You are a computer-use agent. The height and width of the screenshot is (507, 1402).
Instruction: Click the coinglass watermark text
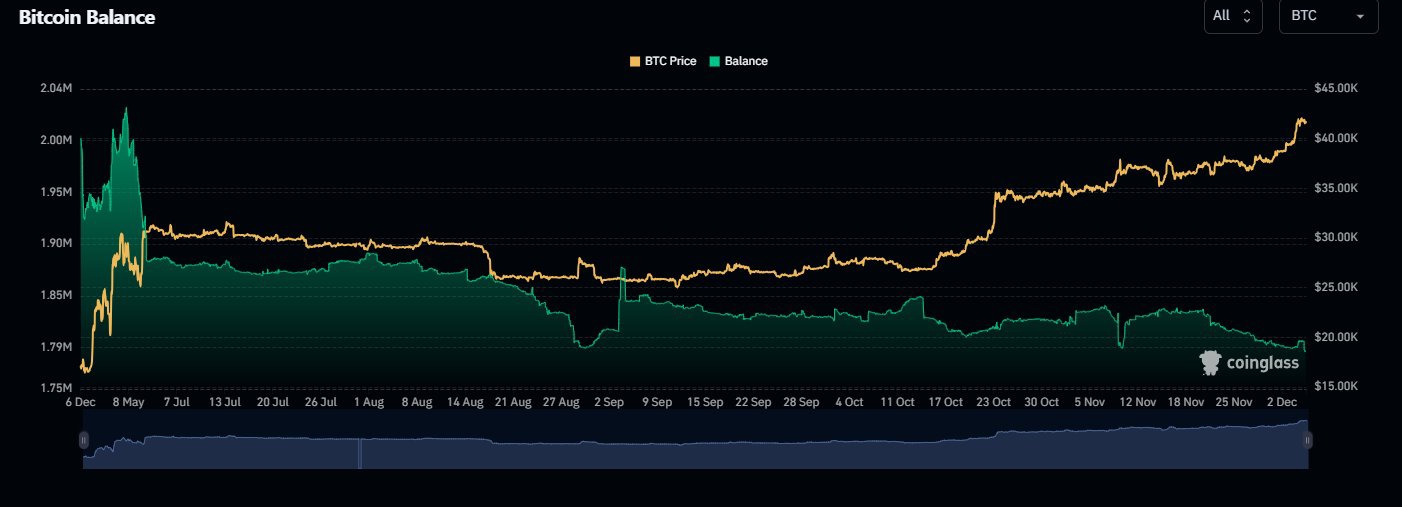(x=1263, y=363)
